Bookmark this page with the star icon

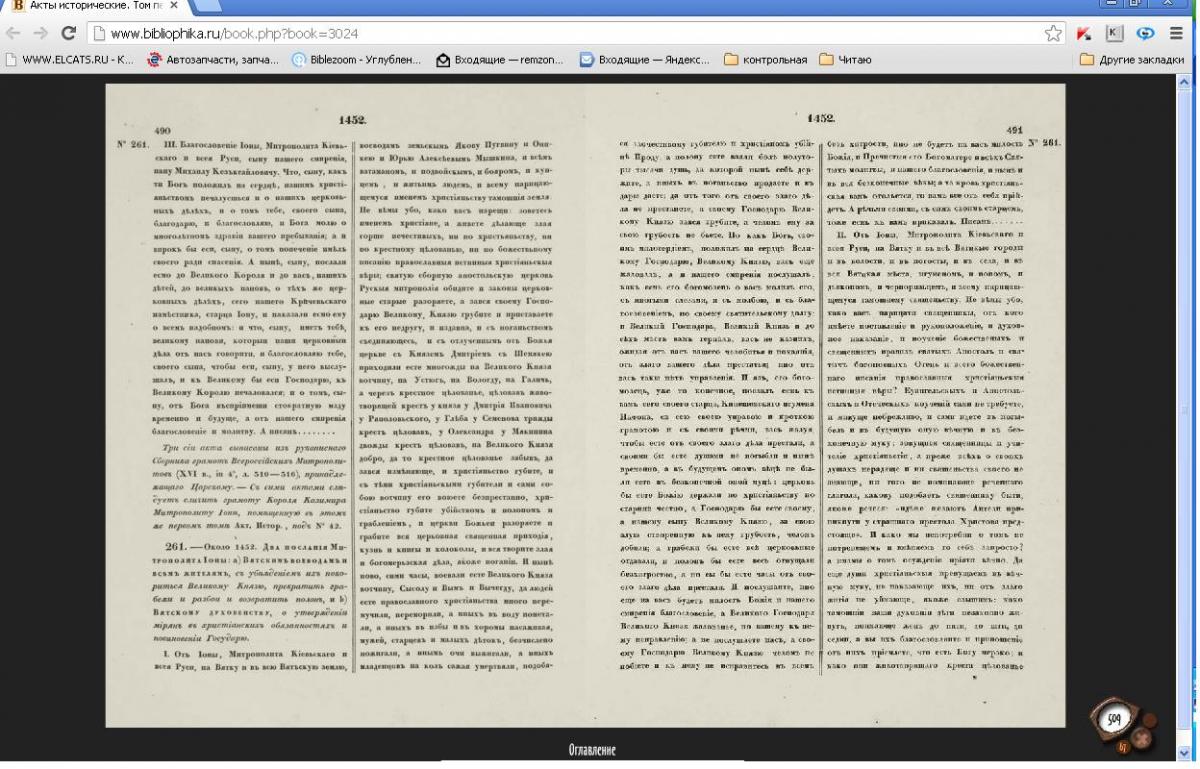(1052, 33)
